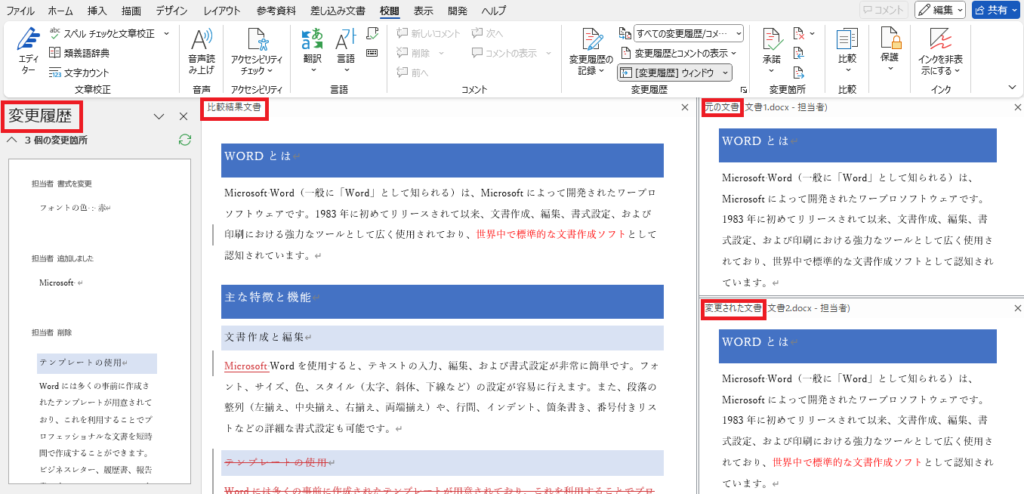Click 次へ in the コメント group
Image resolution: width=1024 pixels, height=494 pixels.
pyautogui.click(x=487, y=33)
